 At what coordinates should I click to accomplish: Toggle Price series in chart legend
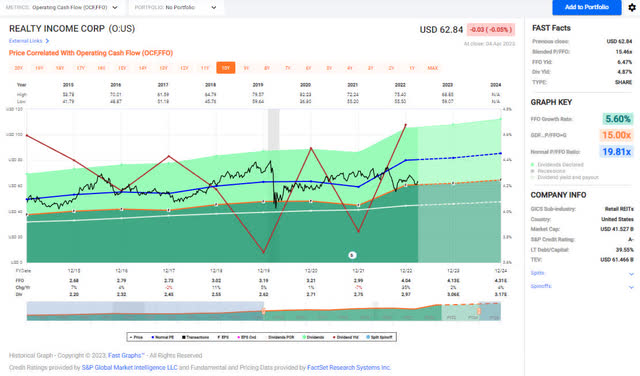click(x=136, y=337)
